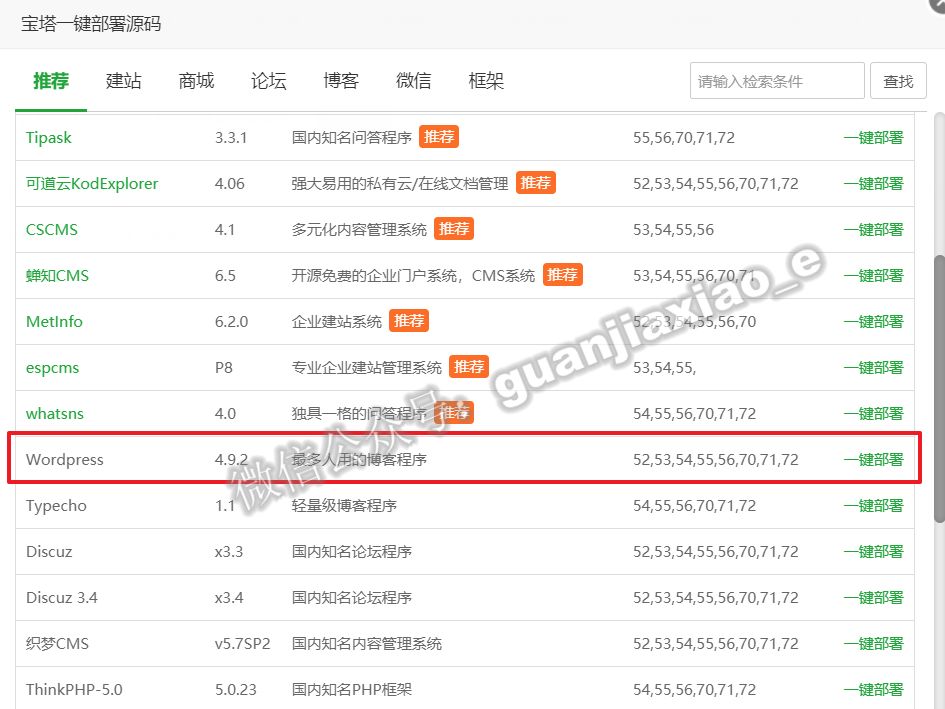Viewport: 945px width, 709px height.
Task: Open the 微信 tab
Action: click(413, 81)
